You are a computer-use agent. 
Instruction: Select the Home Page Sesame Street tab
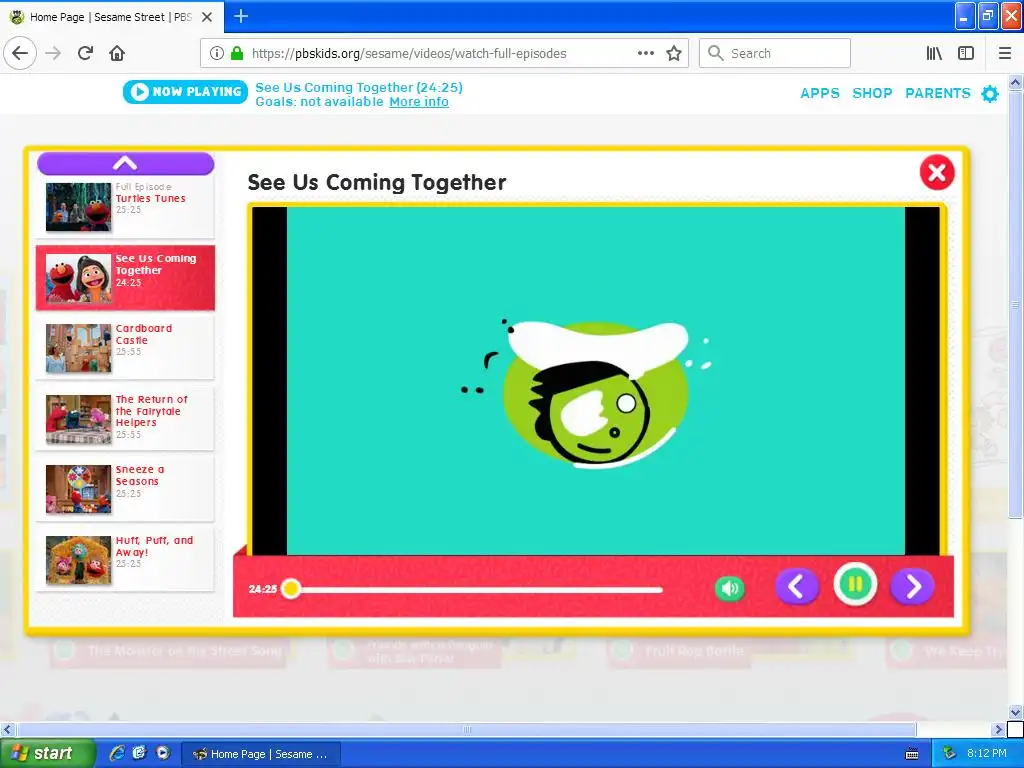click(x=111, y=17)
